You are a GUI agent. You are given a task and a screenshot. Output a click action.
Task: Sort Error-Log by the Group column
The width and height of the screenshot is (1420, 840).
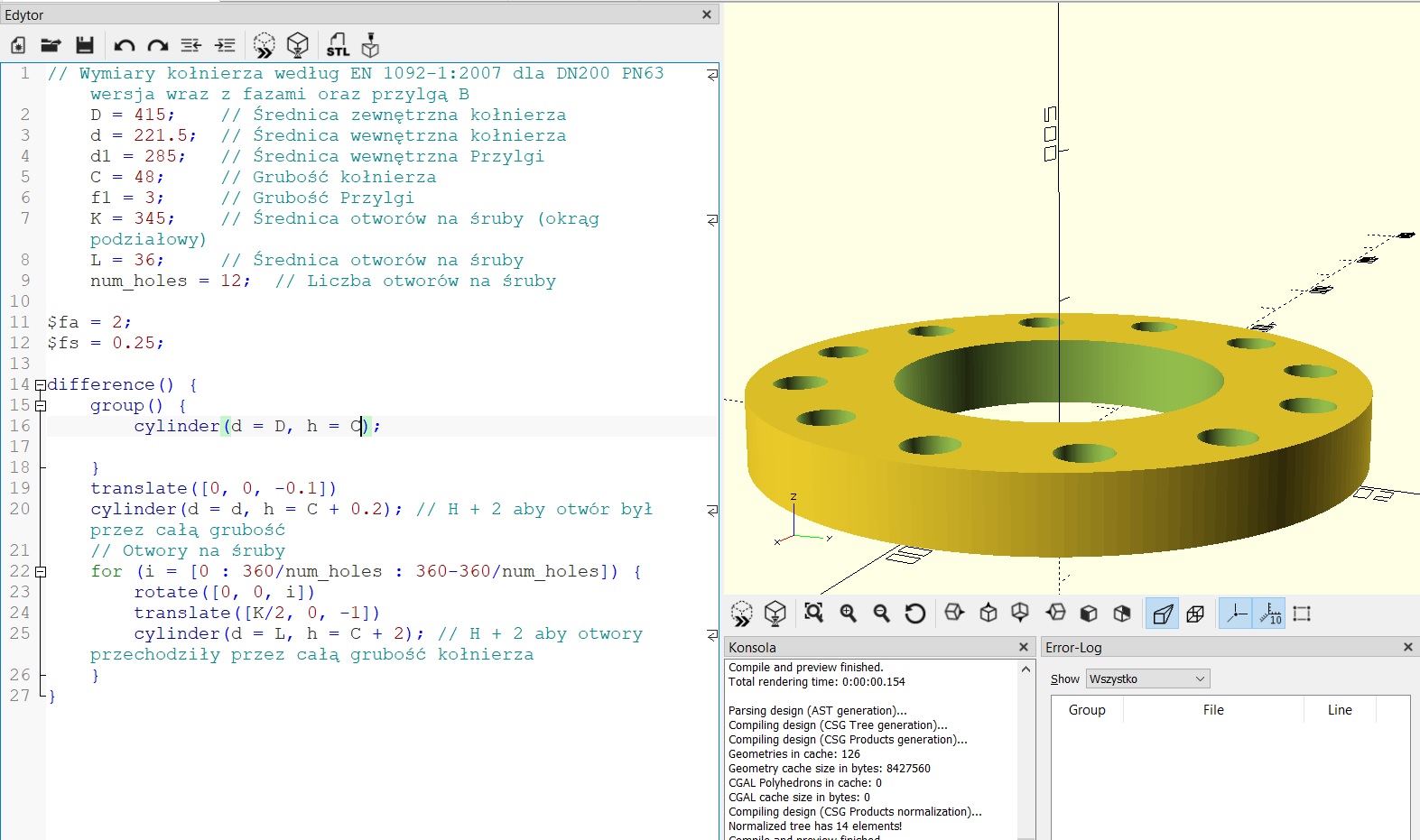click(x=1087, y=710)
